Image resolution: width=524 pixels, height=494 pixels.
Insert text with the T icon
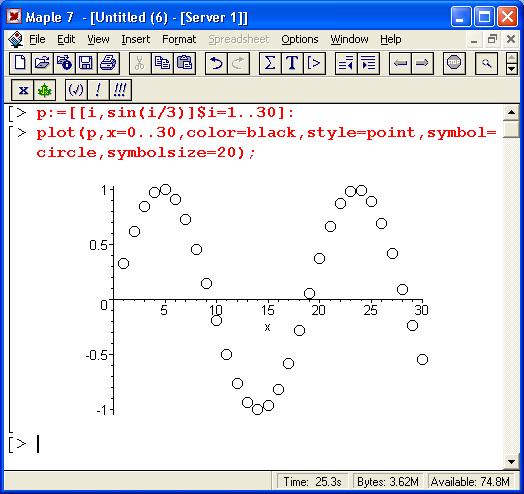click(x=292, y=63)
